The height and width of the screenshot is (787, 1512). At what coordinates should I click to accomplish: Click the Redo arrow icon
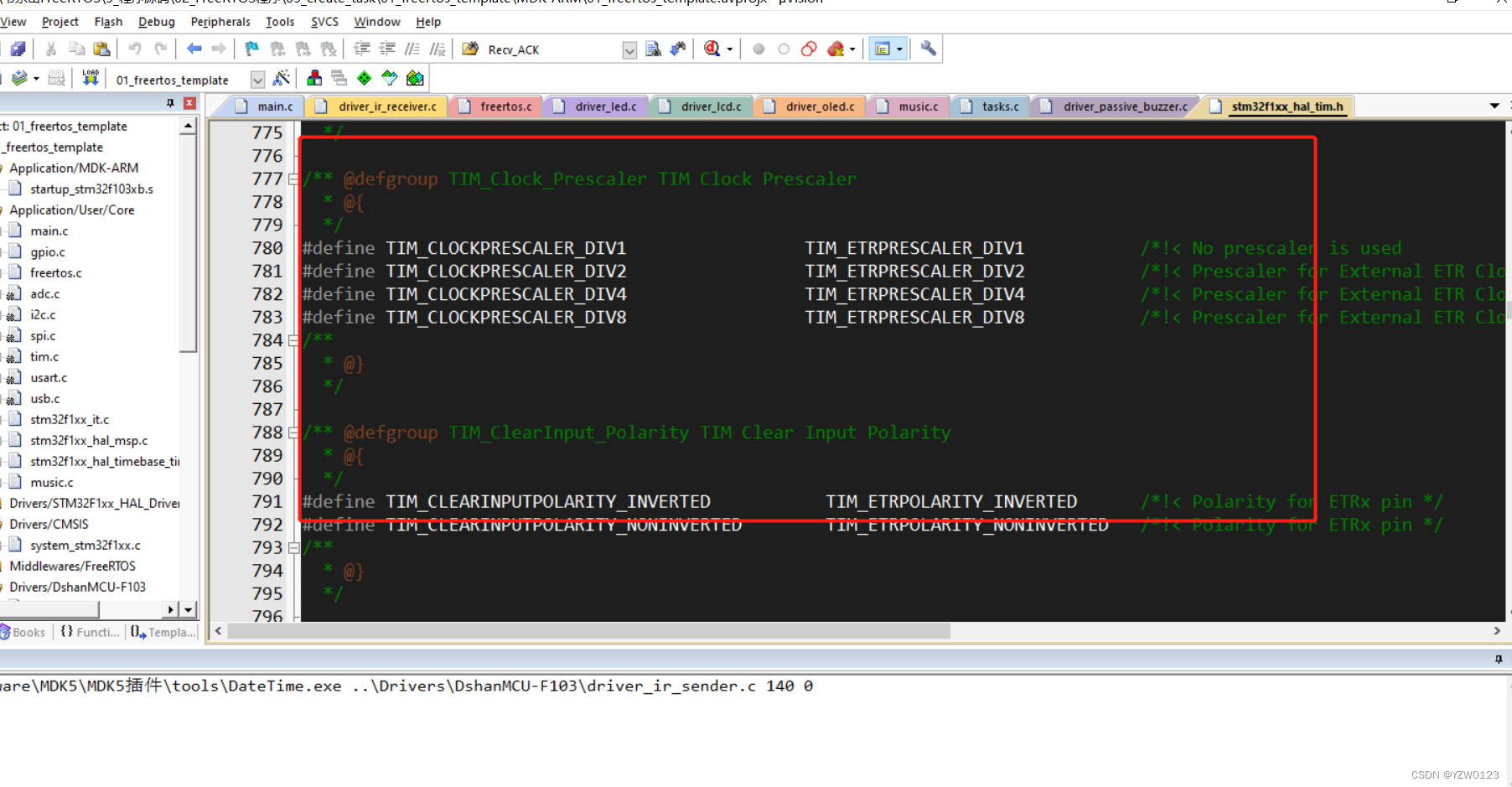pos(161,49)
